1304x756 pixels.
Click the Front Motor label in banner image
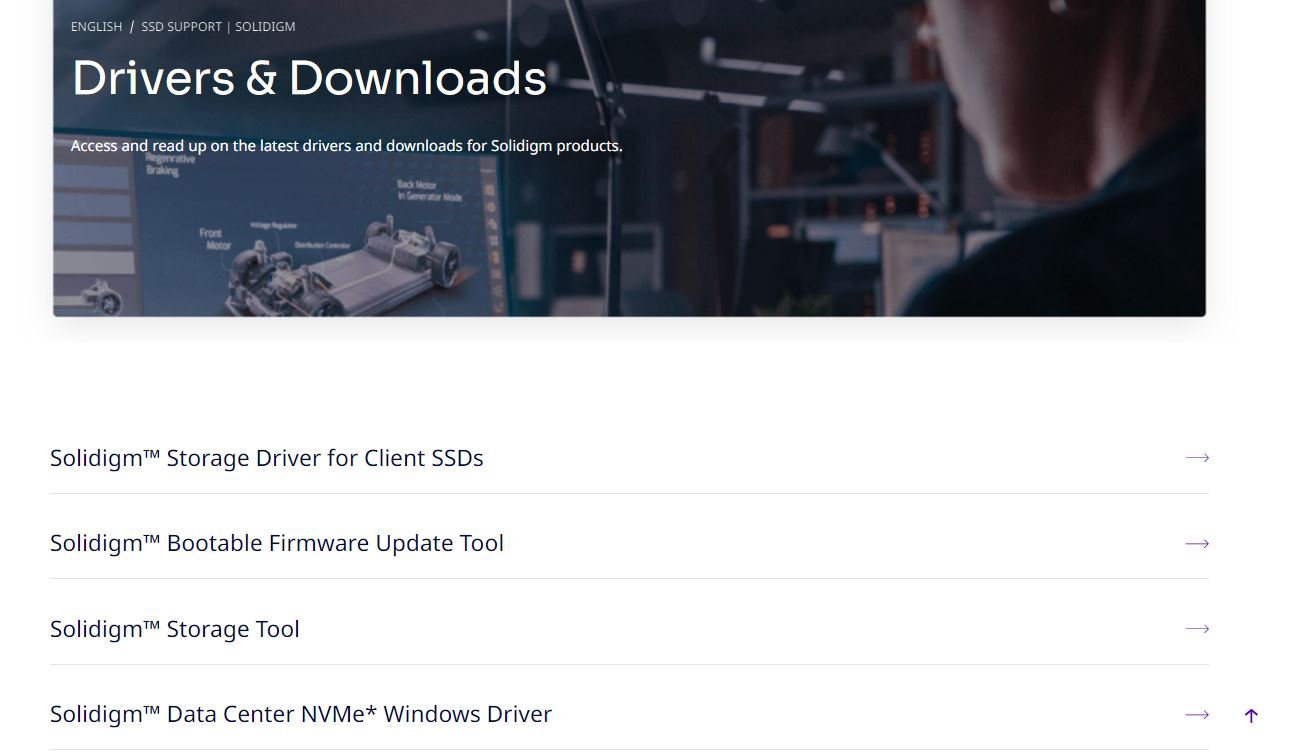215,239
